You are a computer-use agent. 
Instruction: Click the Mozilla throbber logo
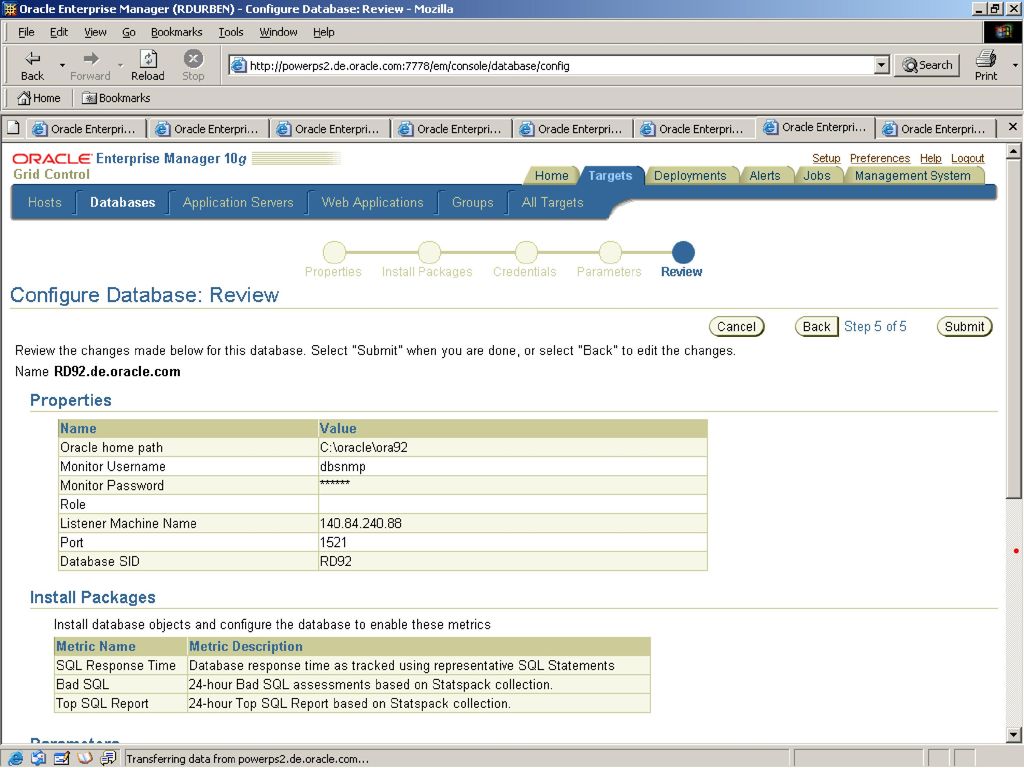(1002, 31)
